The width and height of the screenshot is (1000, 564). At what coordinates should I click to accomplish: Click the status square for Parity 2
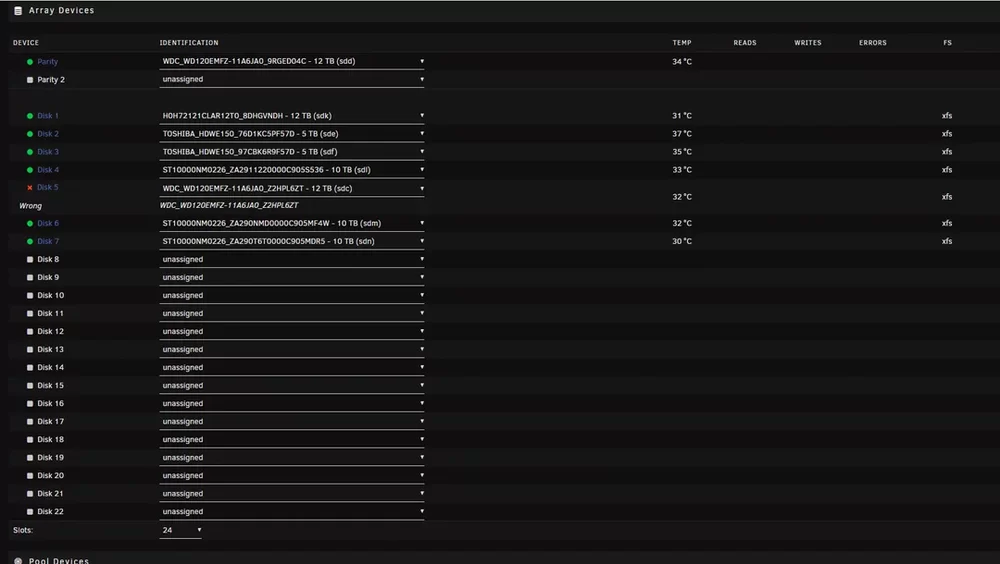[x=30, y=80]
